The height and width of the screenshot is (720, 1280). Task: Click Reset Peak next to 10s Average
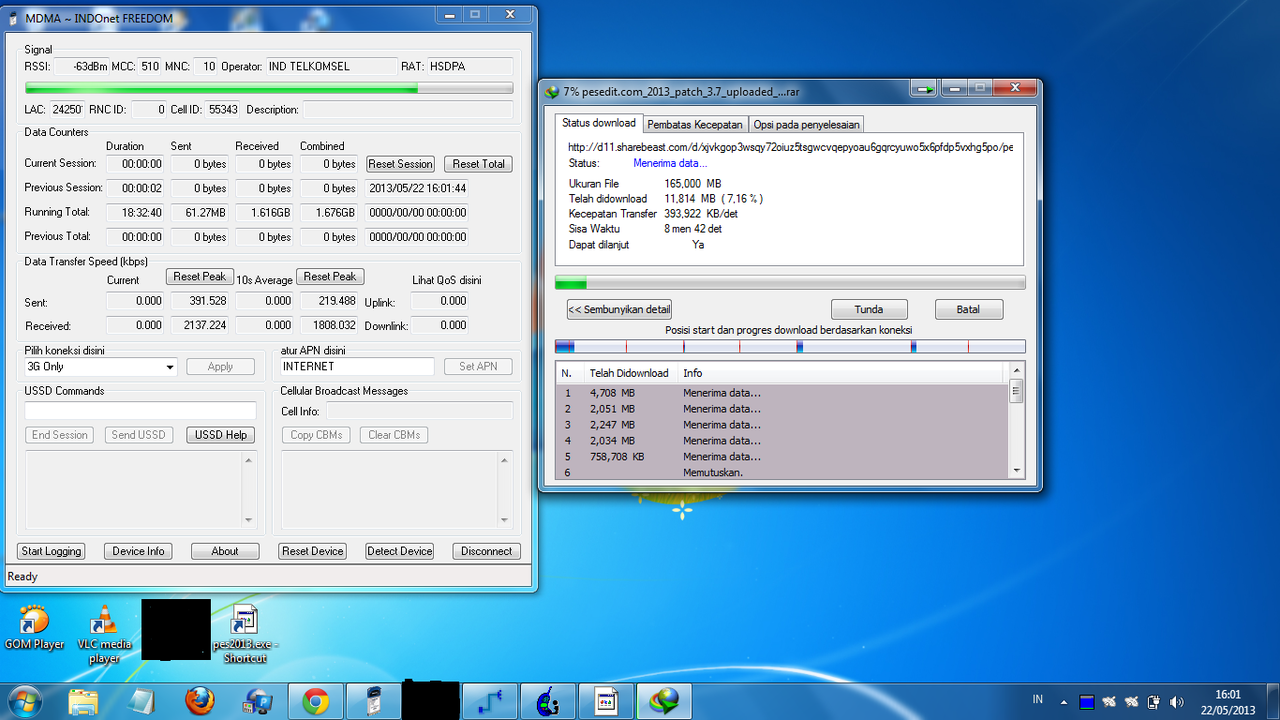tap(330, 277)
